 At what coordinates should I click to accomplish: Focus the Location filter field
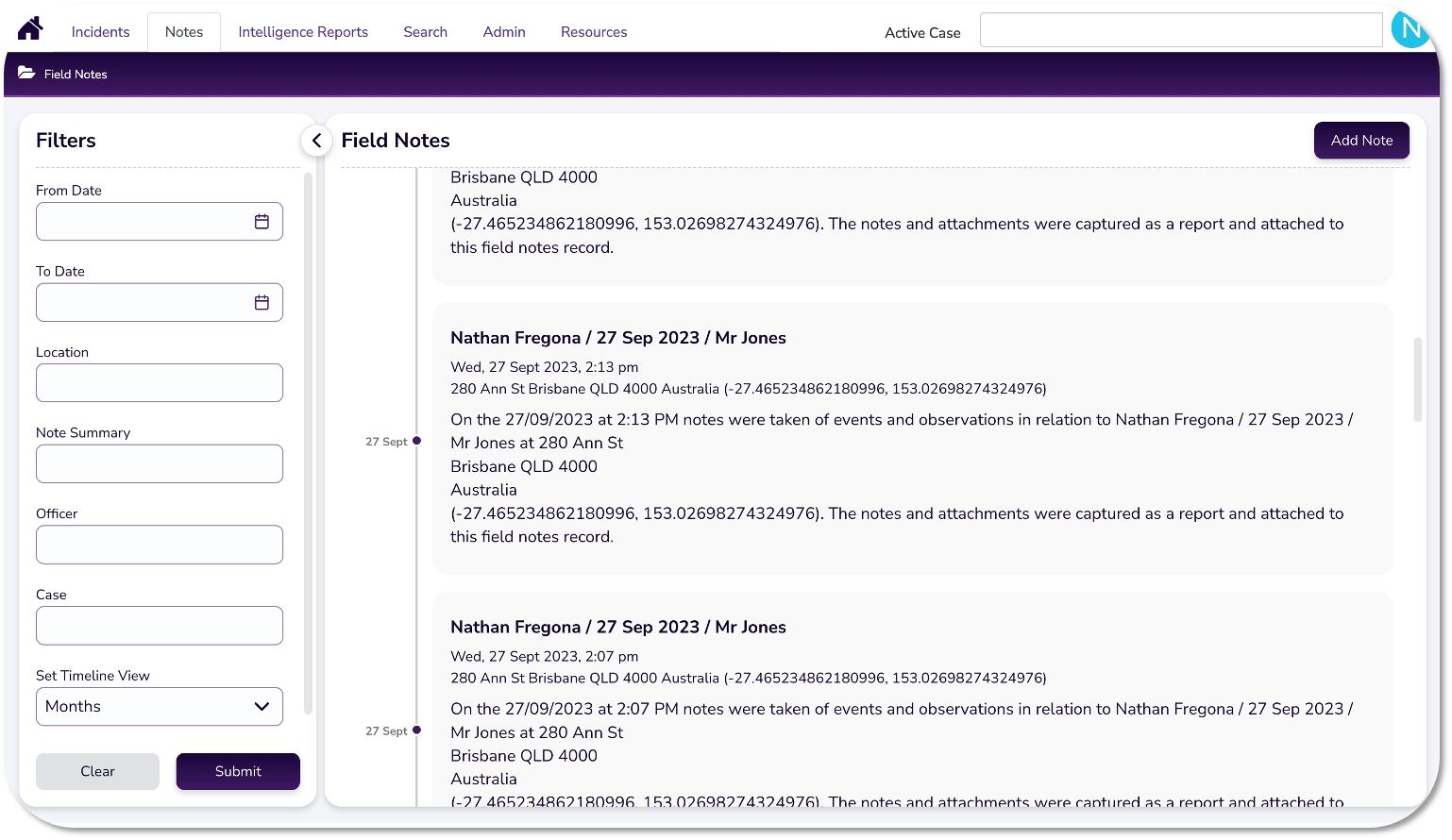pos(160,383)
